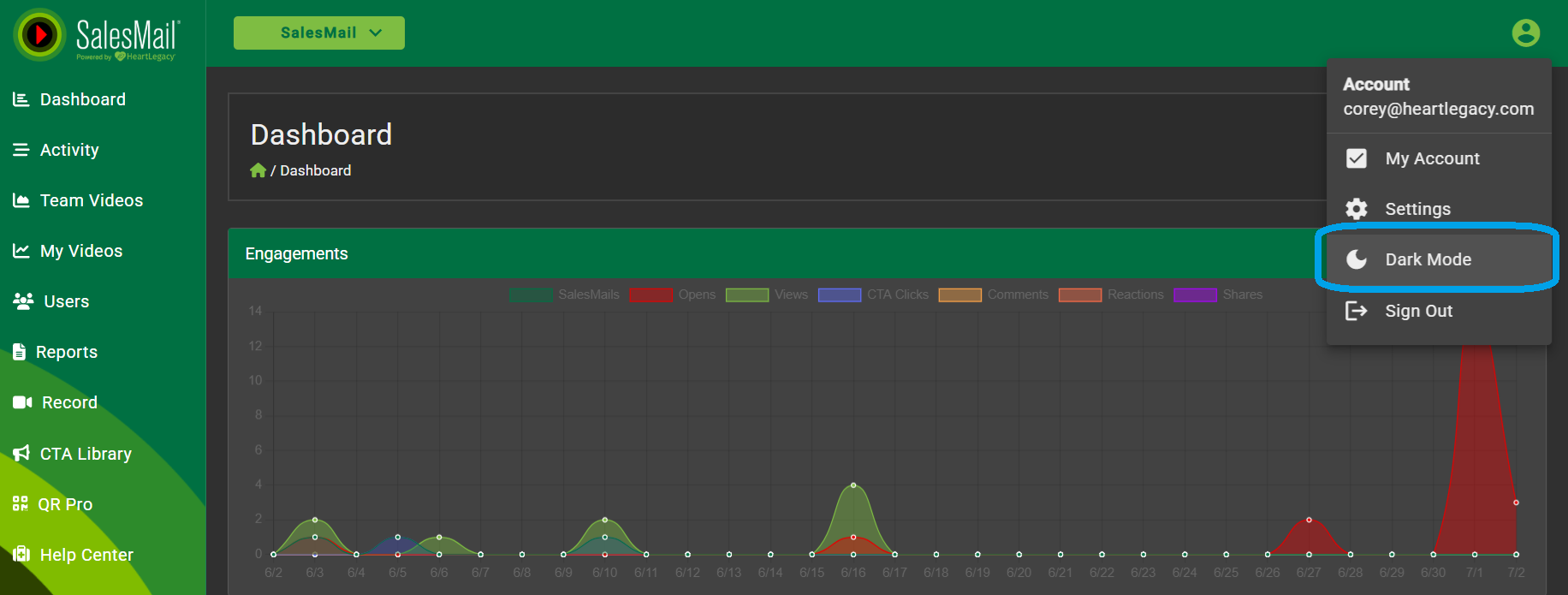Click the 6/16 Views peak data point
Screen dimensions: 1568x595
(853, 485)
